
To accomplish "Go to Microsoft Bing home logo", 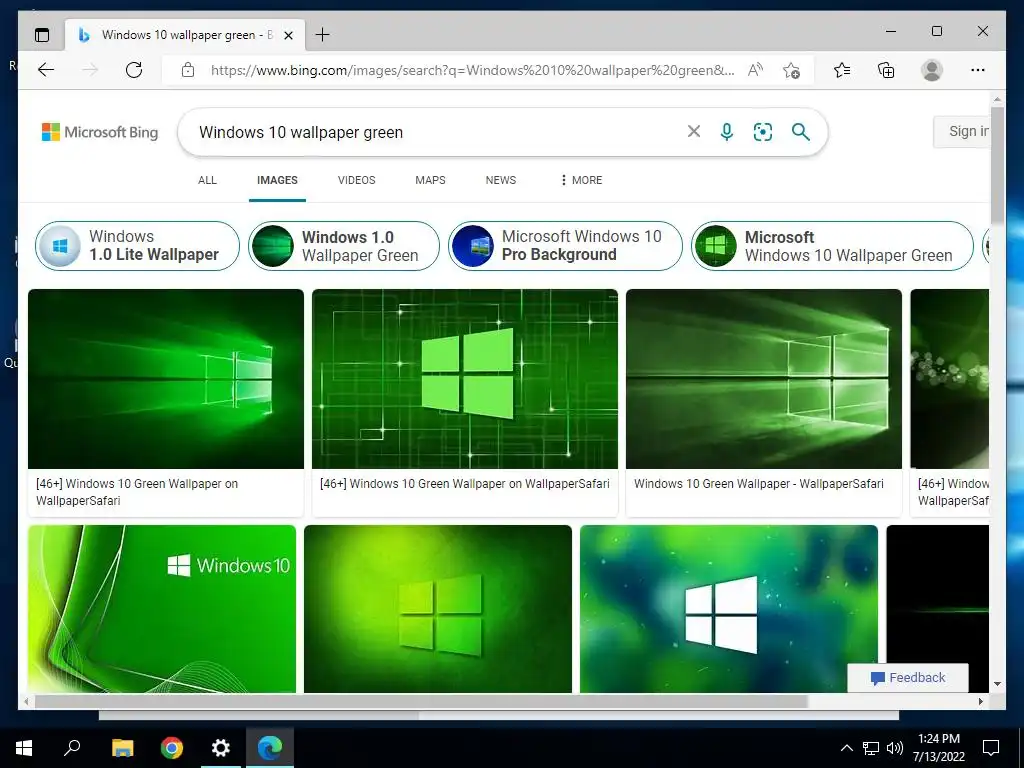I will (100, 132).
